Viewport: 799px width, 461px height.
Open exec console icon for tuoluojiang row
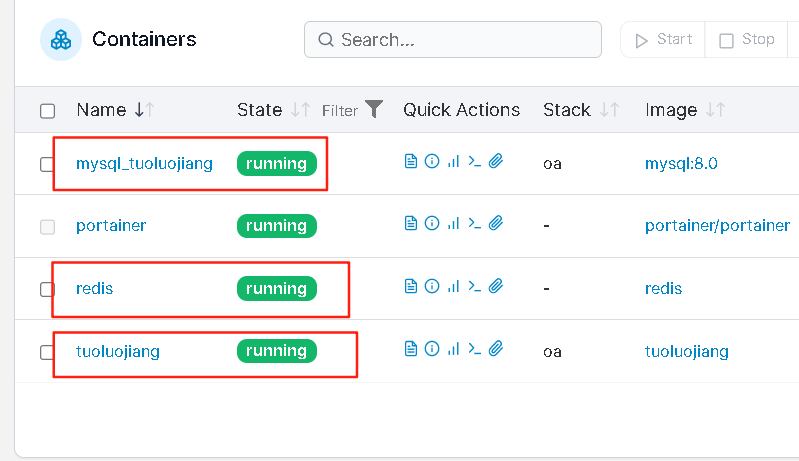(x=474, y=349)
